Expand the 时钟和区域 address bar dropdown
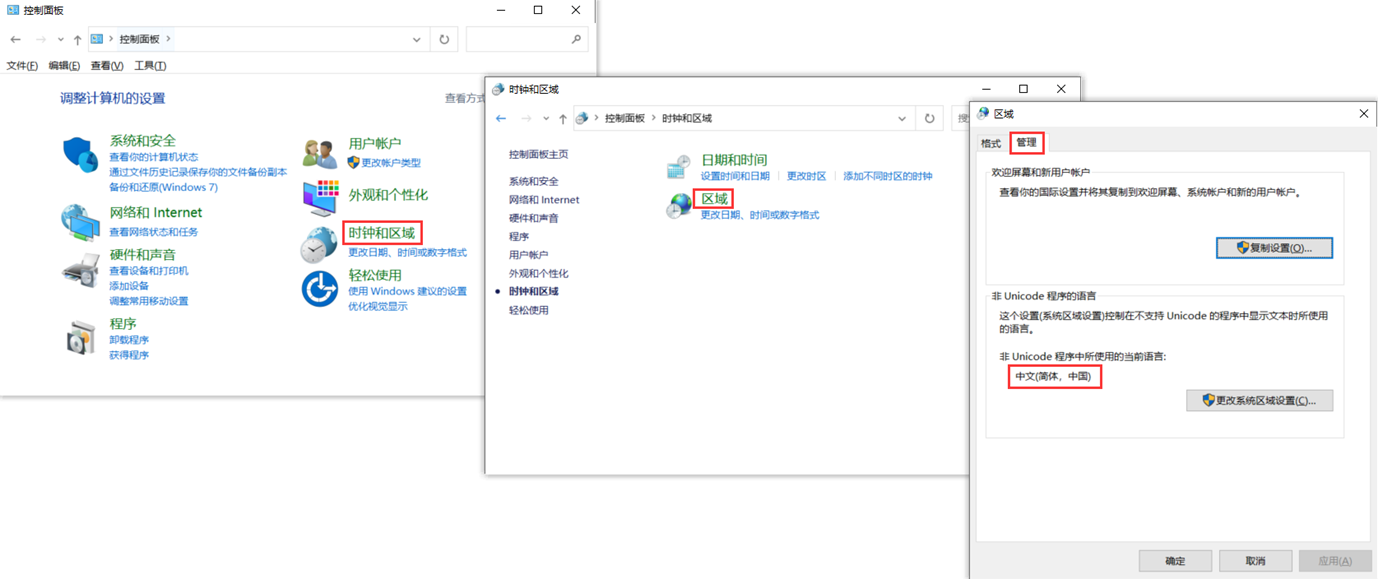 click(902, 119)
